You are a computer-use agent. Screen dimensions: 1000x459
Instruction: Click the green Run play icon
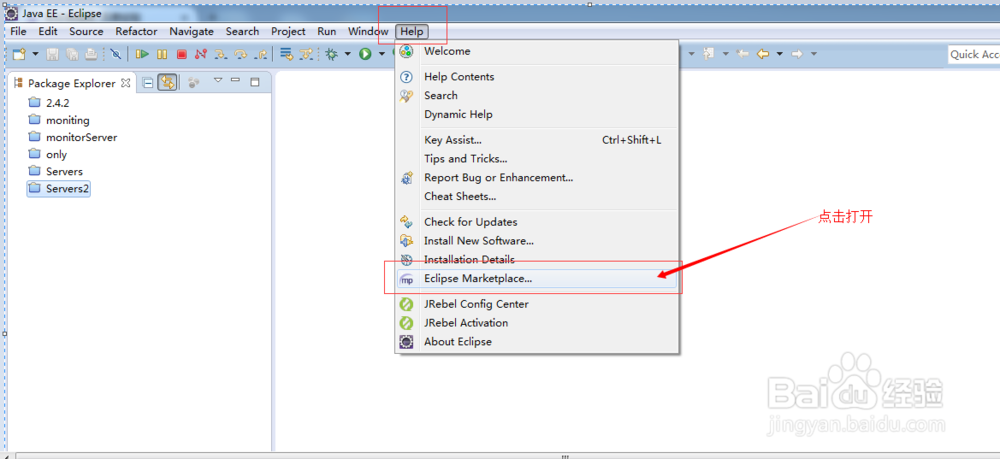[x=365, y=54]
